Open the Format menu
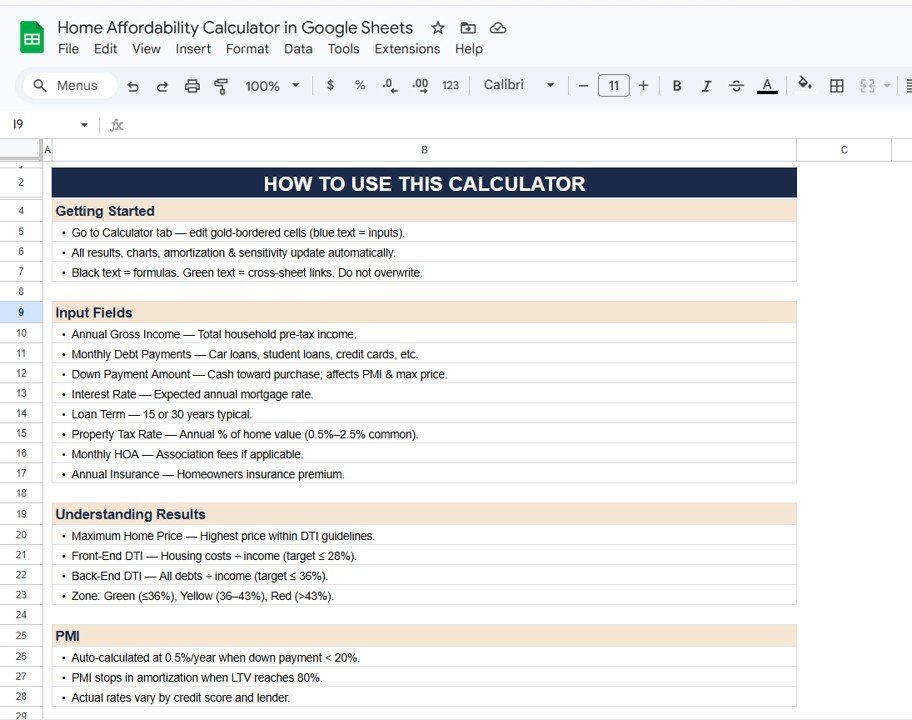 [247, 49]
